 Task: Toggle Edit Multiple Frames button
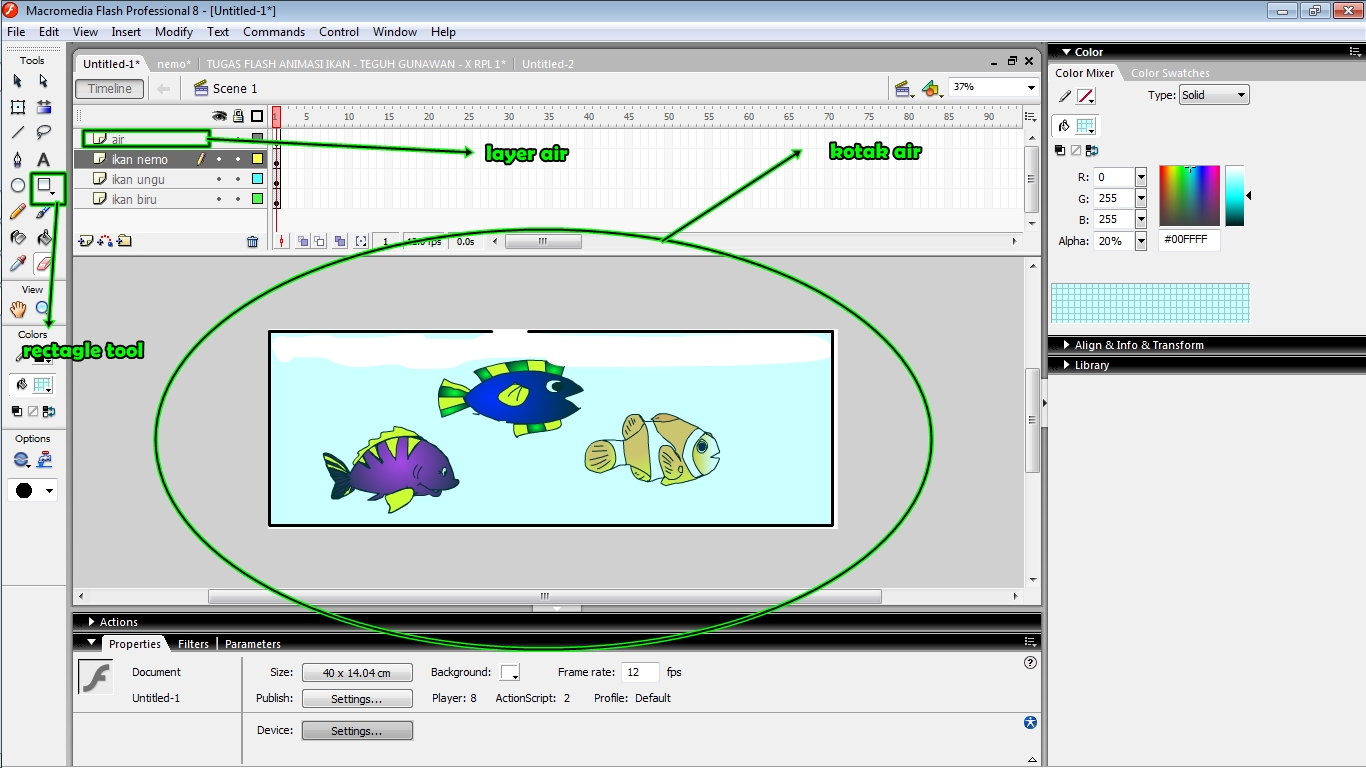tap(340, 241)
